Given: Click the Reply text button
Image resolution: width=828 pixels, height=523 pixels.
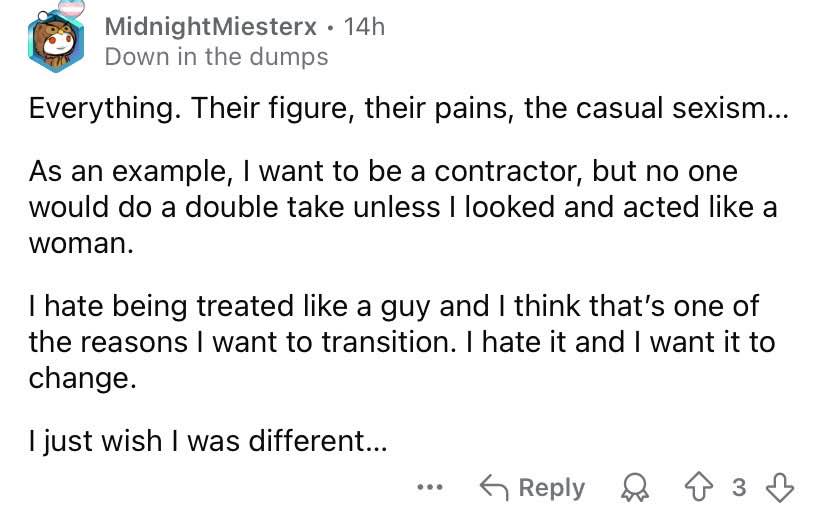Looking at the screenshot, I should [x=552, y=487].
